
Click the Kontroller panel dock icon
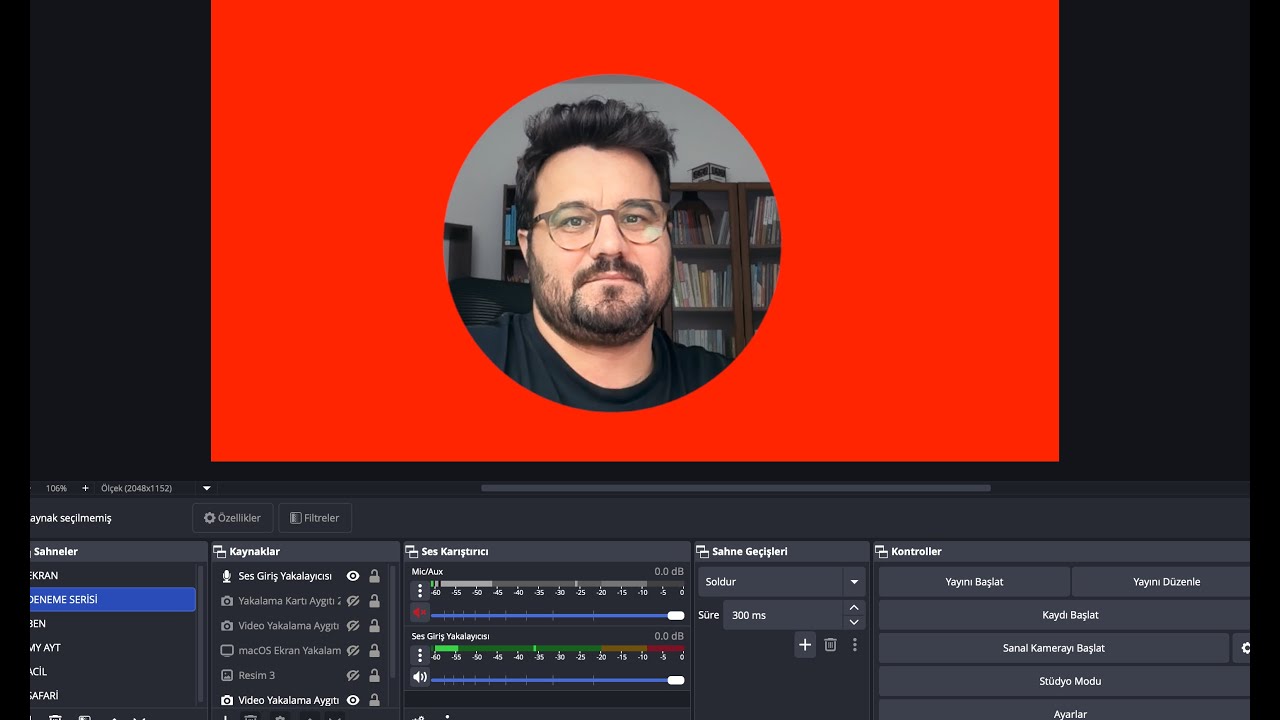coord(882,551)
